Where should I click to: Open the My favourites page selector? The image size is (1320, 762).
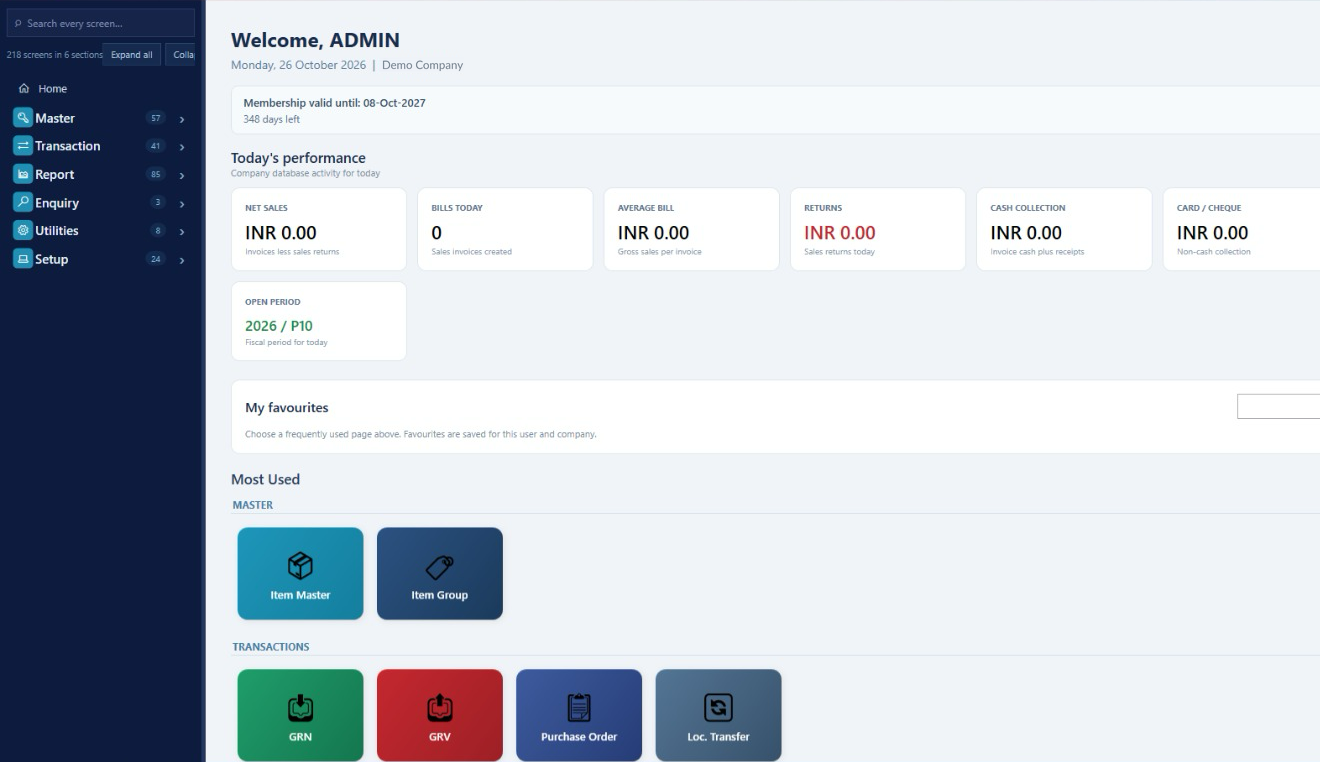click(x=1278, y=406)
